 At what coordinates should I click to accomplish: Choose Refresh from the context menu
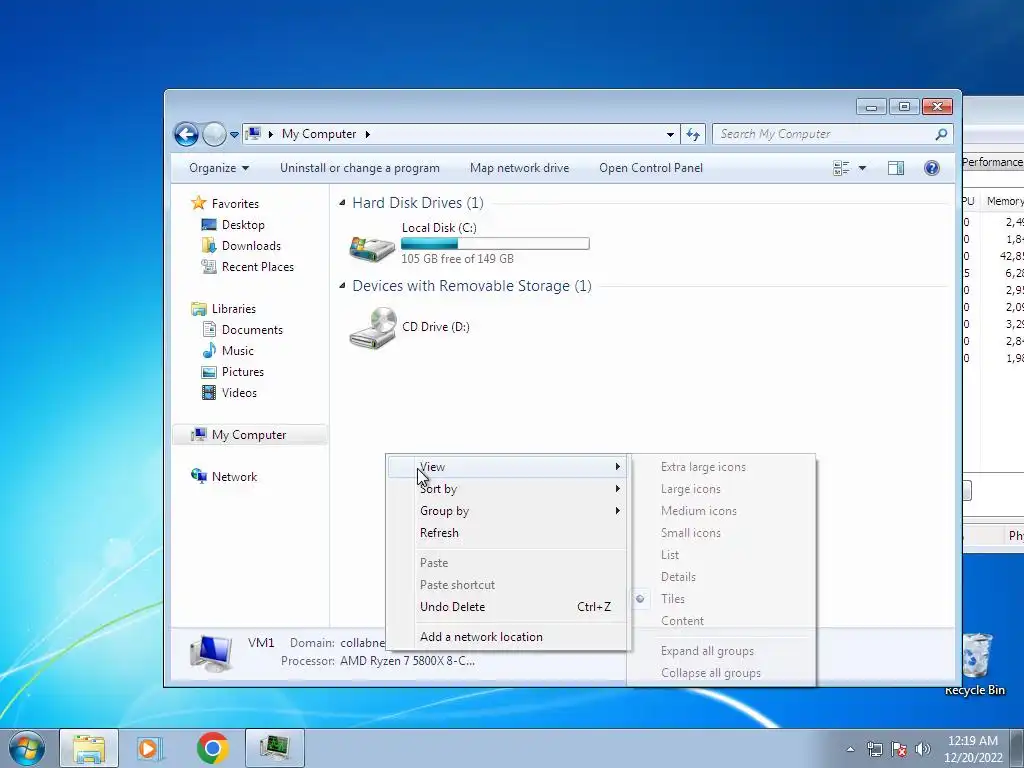pyautogui.click(x=507, y=533)
